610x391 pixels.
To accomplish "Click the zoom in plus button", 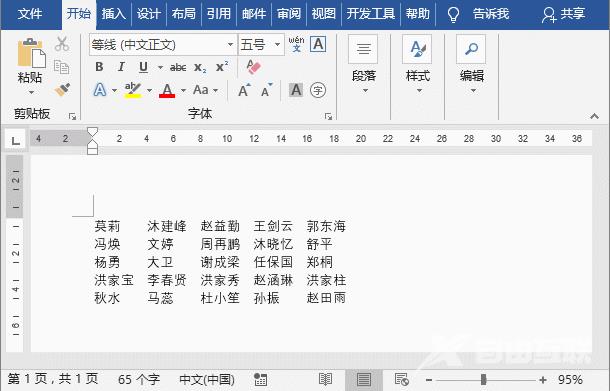I will tap(543, 380).
